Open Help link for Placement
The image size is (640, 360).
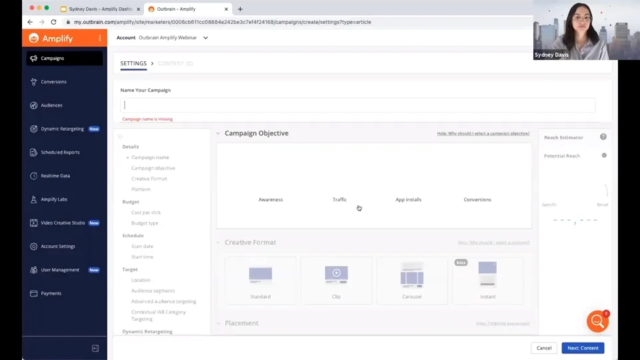point(503,324)
